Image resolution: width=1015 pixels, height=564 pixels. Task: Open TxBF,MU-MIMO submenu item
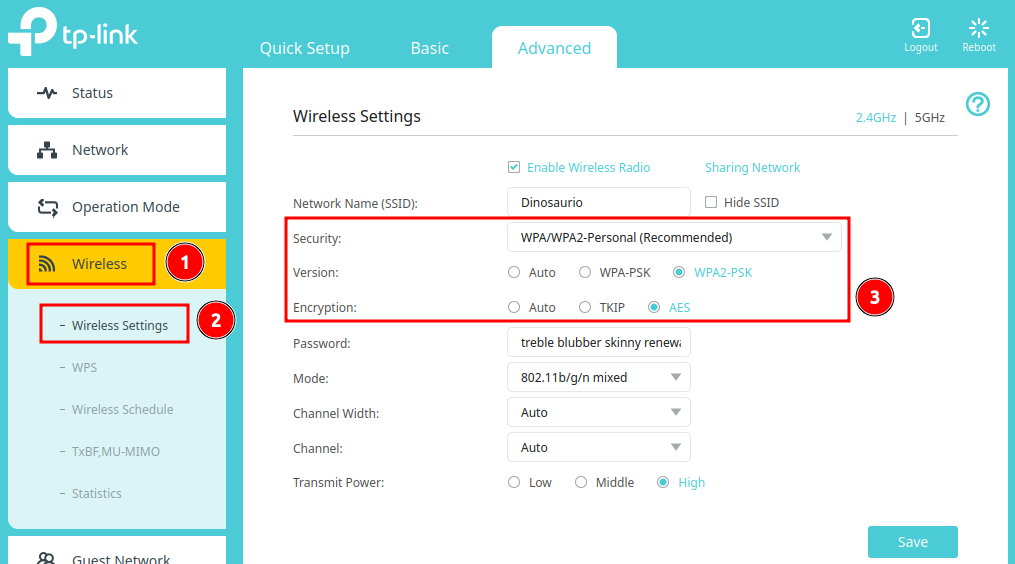pyautogui.click(x=115, y=451)
